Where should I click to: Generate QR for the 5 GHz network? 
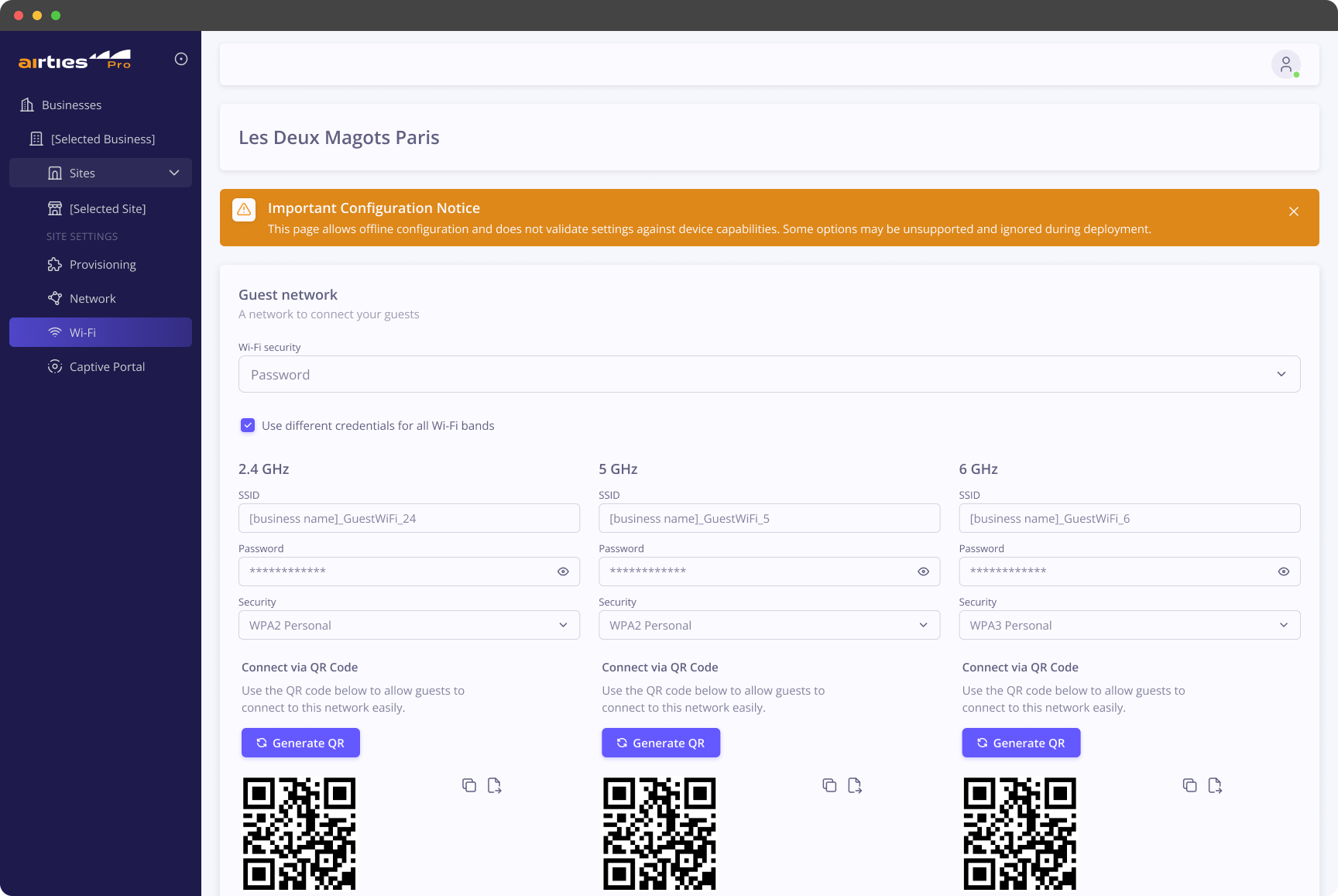click(x=660, y=743)
